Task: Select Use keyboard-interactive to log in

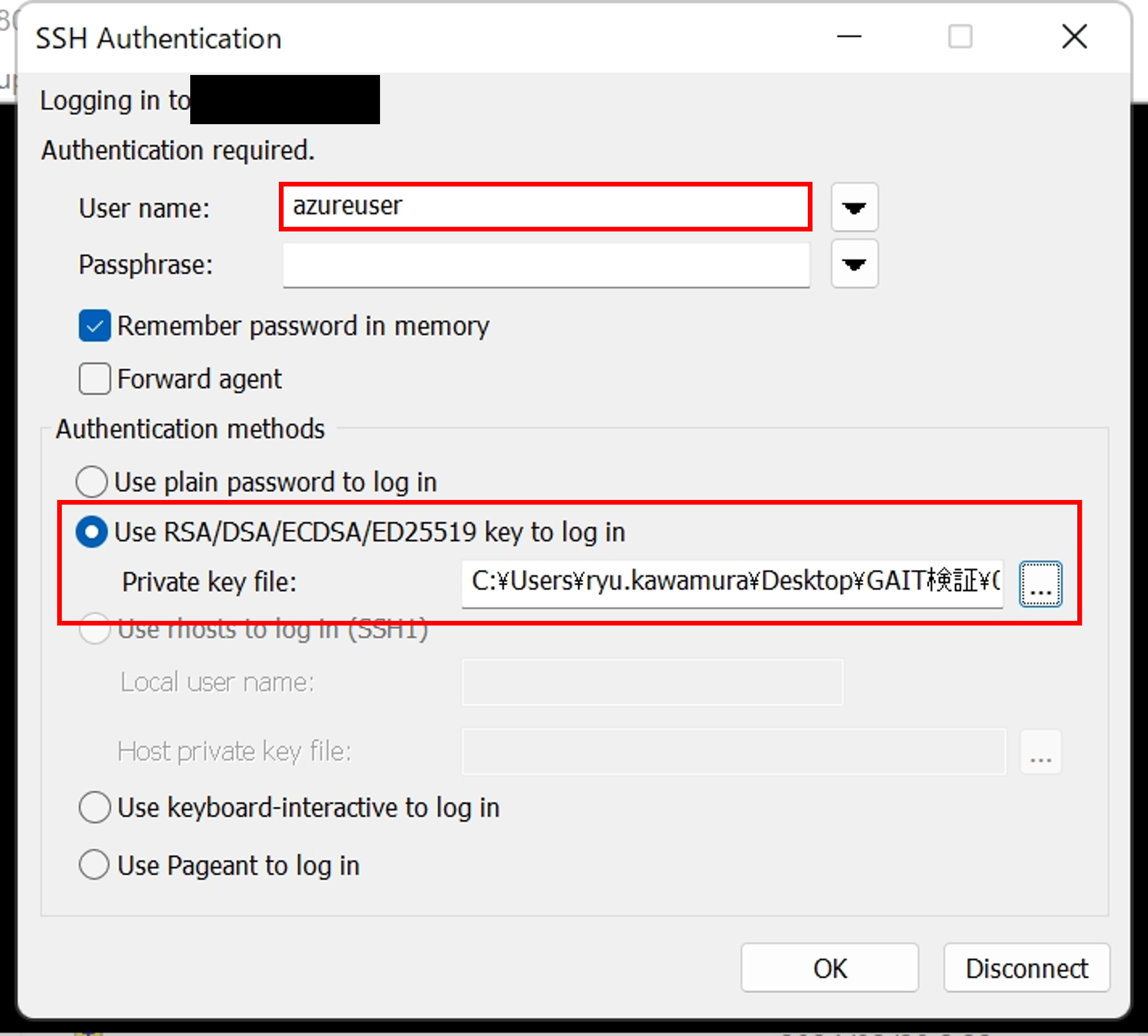Action: [x=95, y=807]
